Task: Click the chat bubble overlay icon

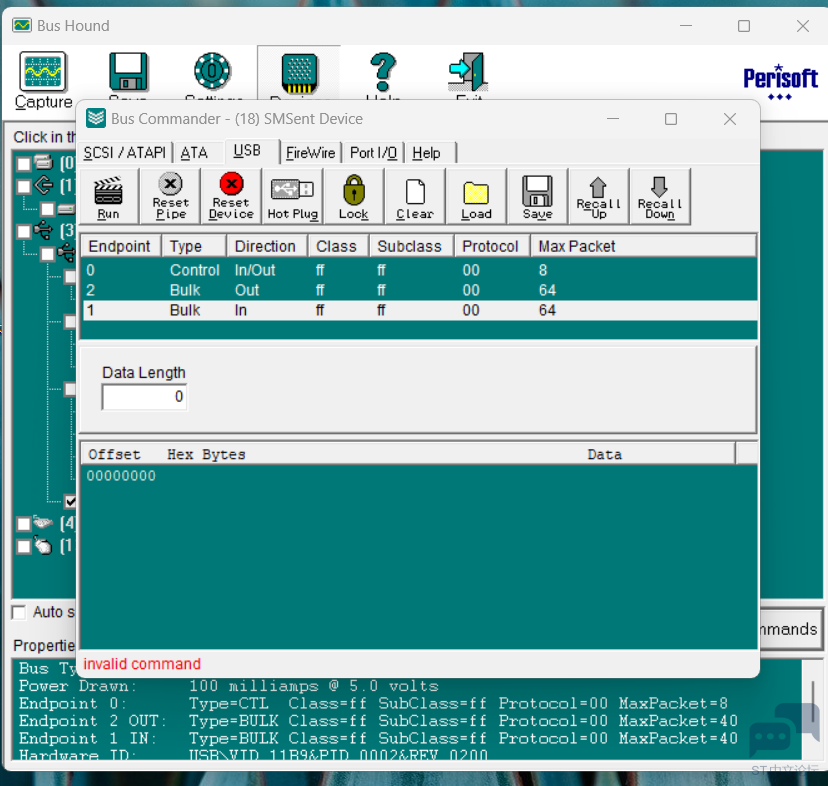Action: pyautogui.click(x=784, y=729)
